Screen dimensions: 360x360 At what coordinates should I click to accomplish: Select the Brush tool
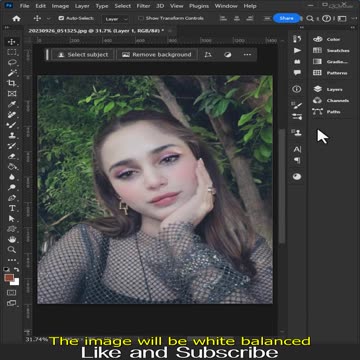tap(12, 125)
